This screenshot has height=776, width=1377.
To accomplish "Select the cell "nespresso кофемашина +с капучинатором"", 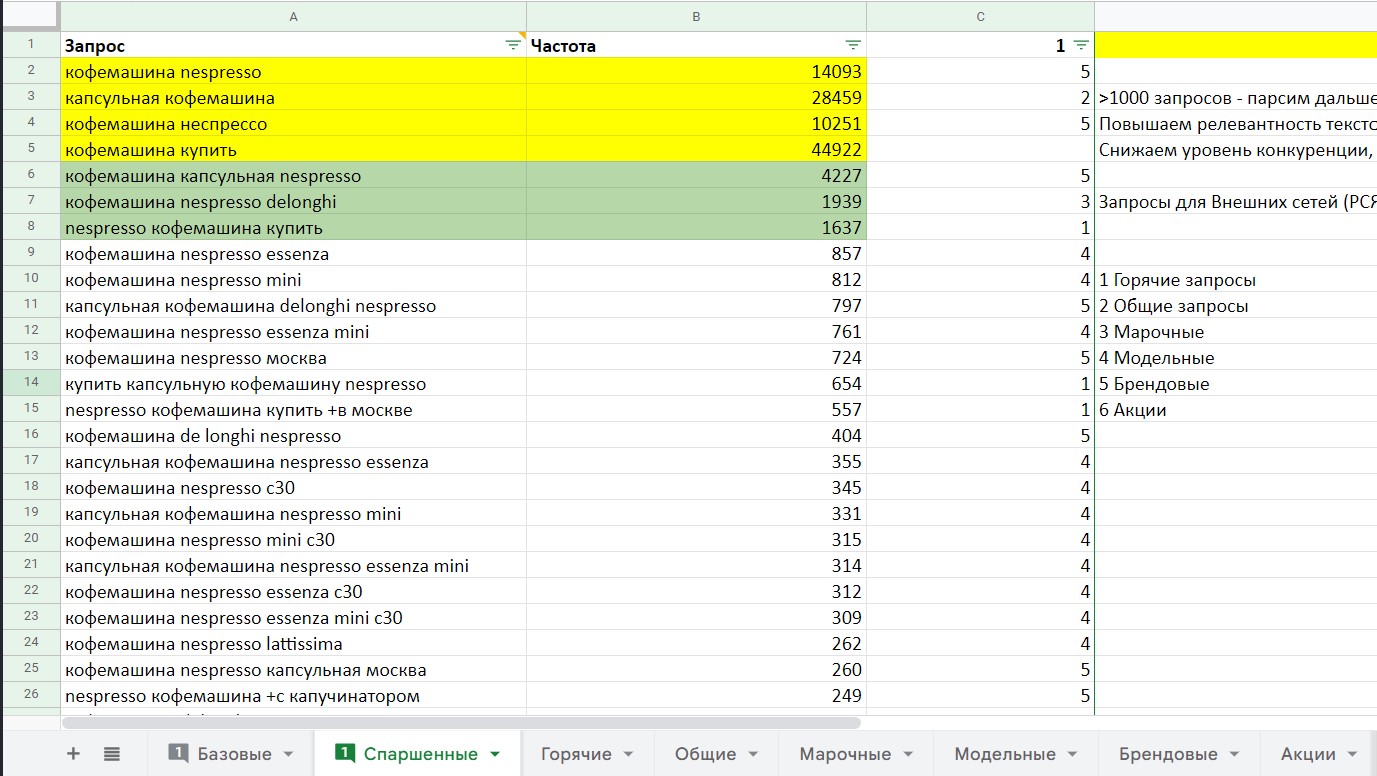I will (293, 696).
